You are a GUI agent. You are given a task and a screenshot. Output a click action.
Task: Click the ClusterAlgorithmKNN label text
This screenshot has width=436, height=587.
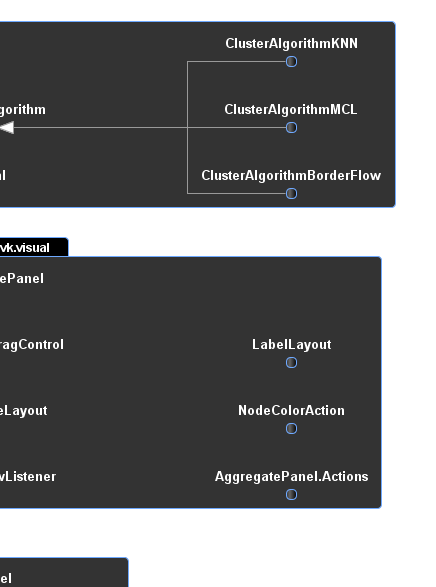click(x=292, y=43)
